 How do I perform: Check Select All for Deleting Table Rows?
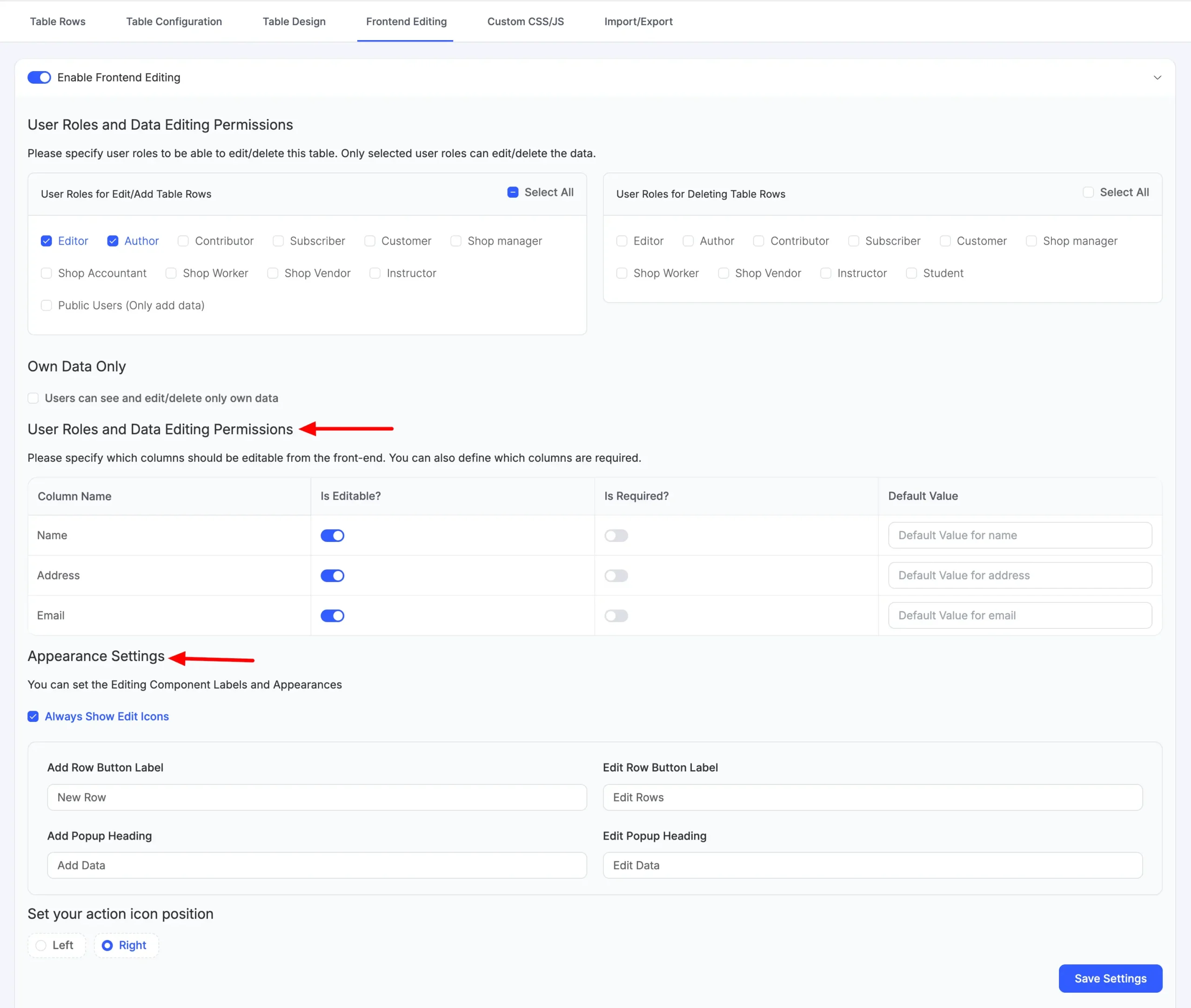pos(1088,193)
